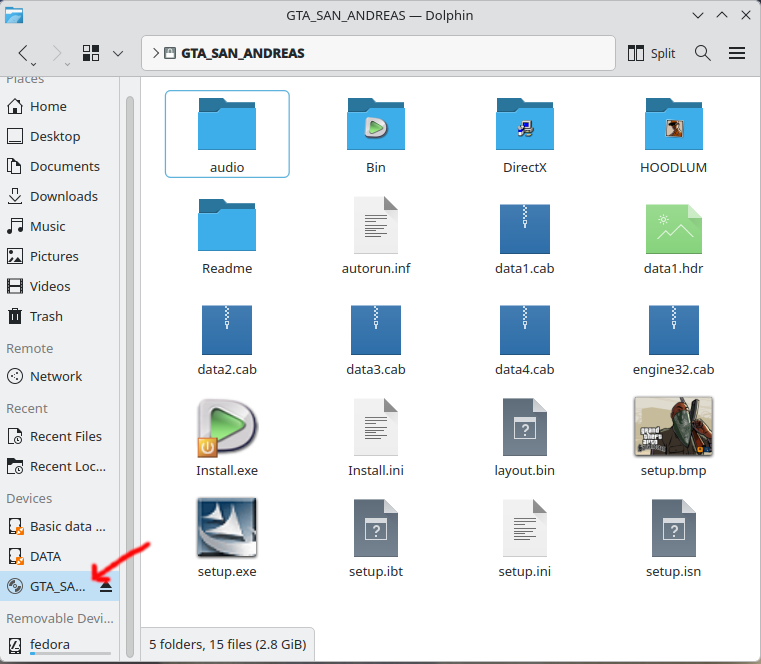This screenshot has height=664, width=761.
Task: Open Recent Locations entry
Action: pyautogui.click(x=59, y=466)
